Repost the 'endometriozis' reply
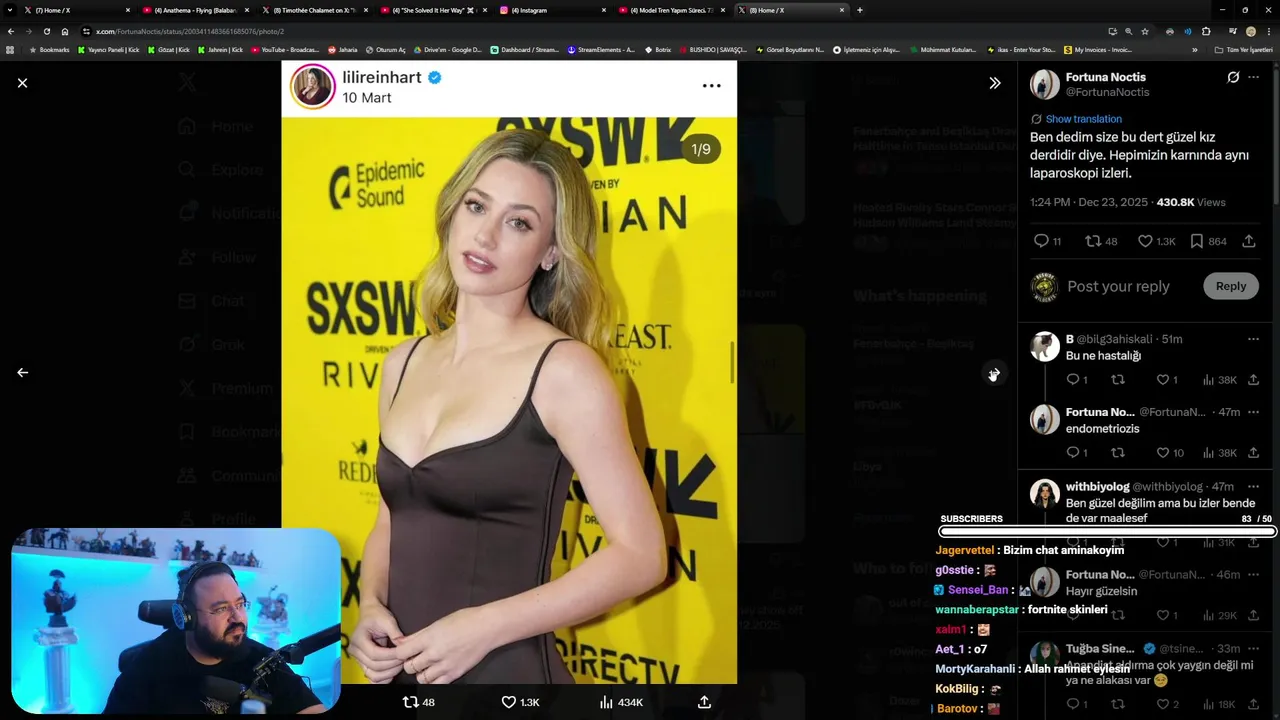The image size is (1280, 720). [x=1118, y=453]
